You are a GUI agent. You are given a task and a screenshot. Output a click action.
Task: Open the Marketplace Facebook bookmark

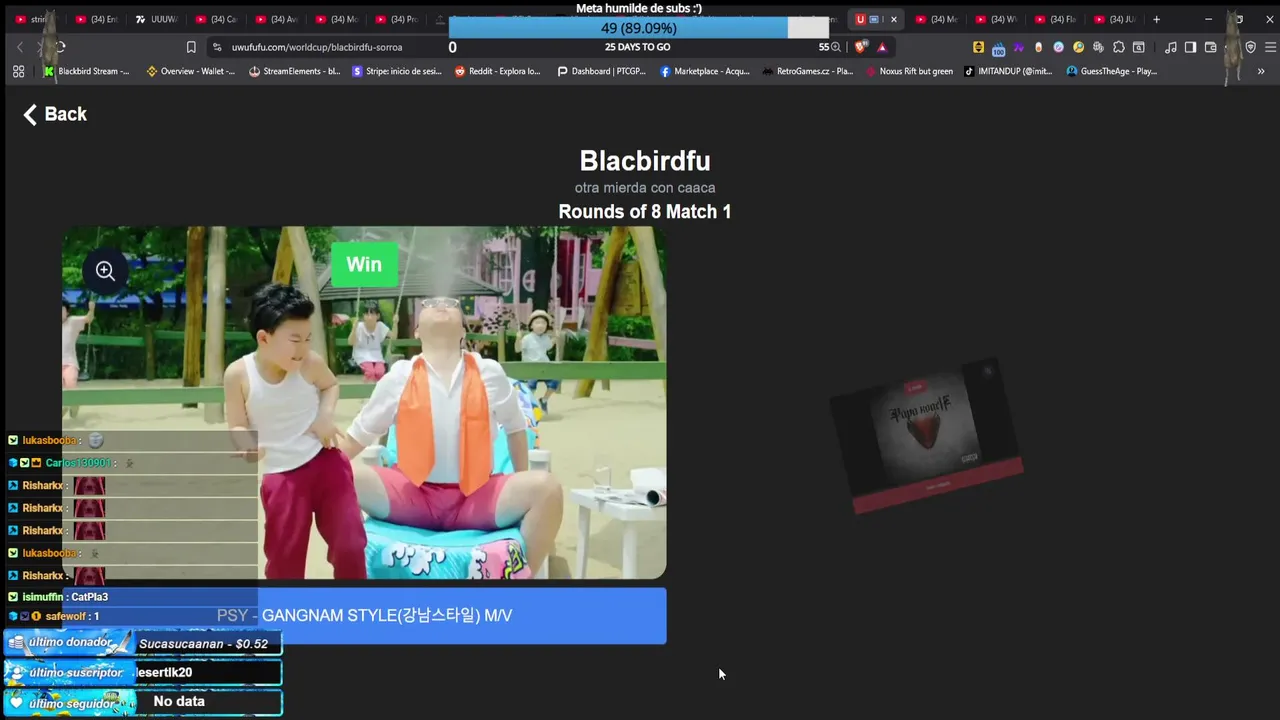point(704,71)
